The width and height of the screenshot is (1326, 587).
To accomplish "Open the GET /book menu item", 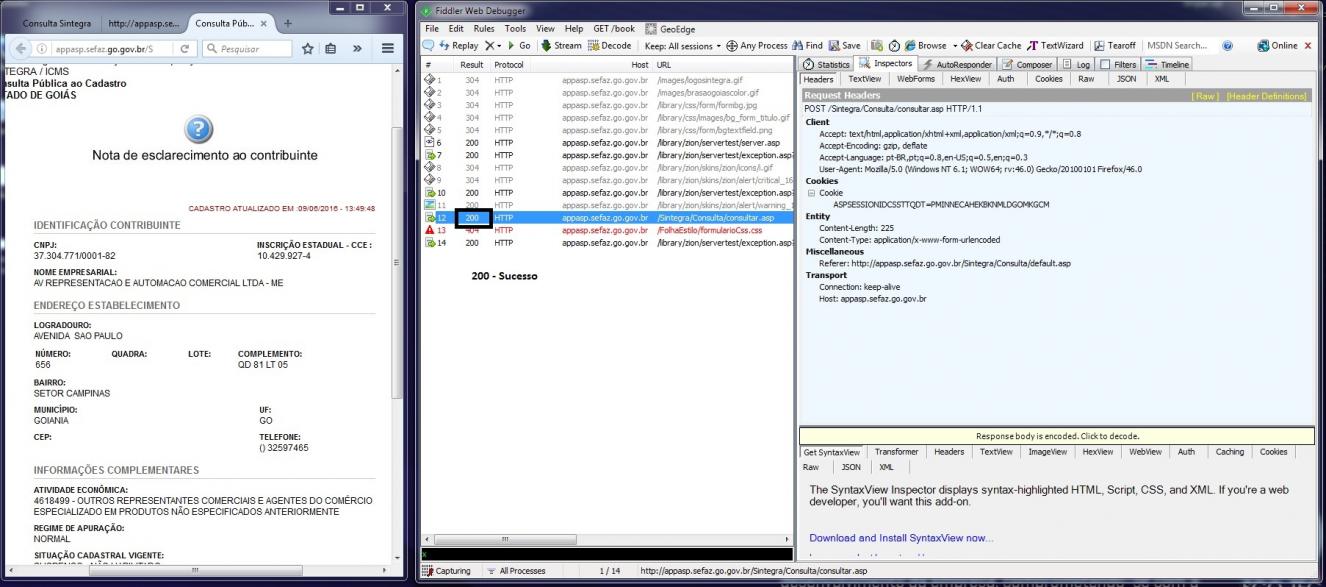I will point(614,29).
